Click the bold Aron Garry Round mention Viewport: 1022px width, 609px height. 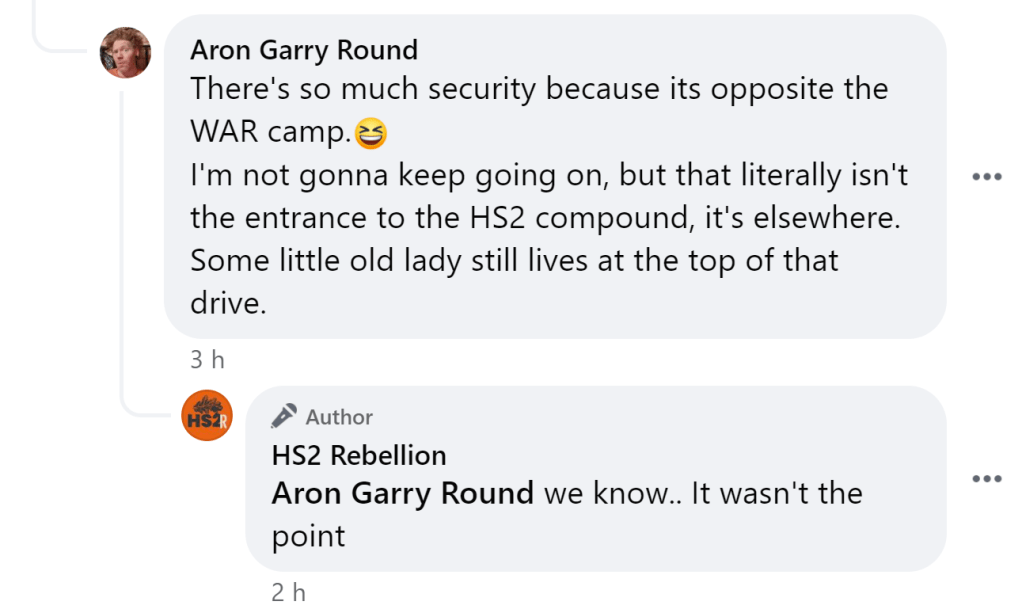tap(403, 494)
